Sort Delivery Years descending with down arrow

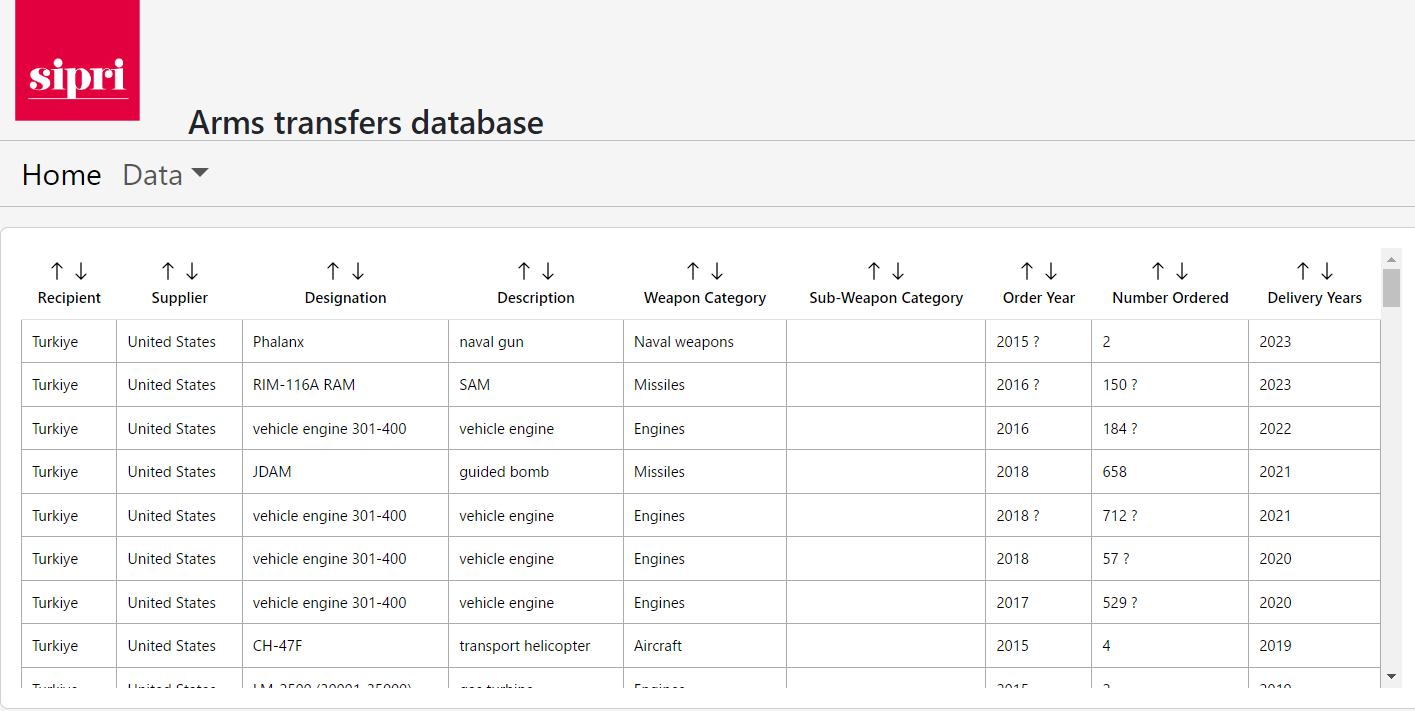coord(1327,271)
